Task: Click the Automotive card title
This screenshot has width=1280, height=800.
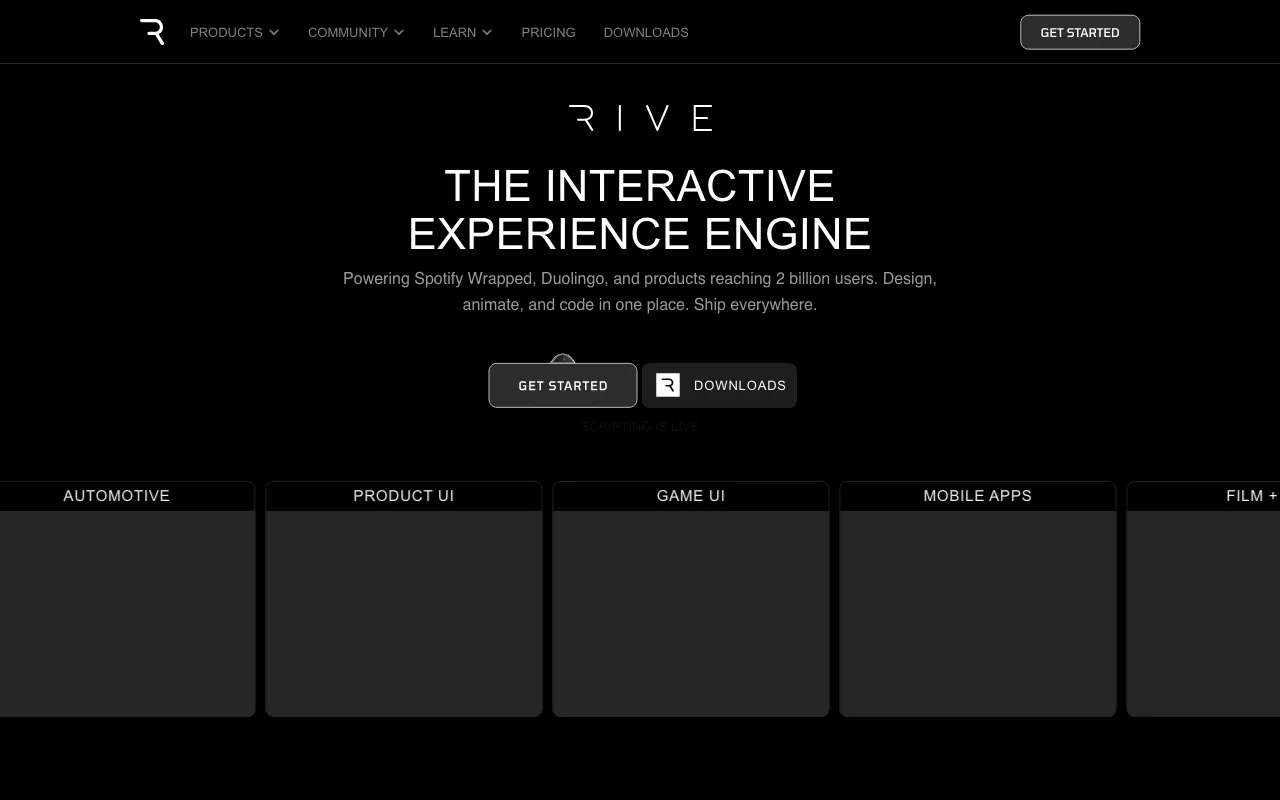Action: point(116,496)
